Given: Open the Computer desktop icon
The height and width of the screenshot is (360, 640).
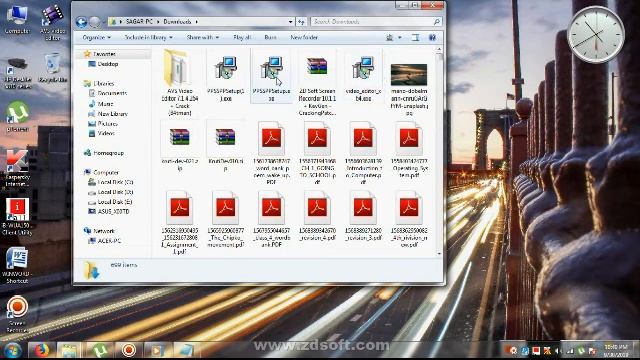Looking at the screenshot, I should [17, 19].
